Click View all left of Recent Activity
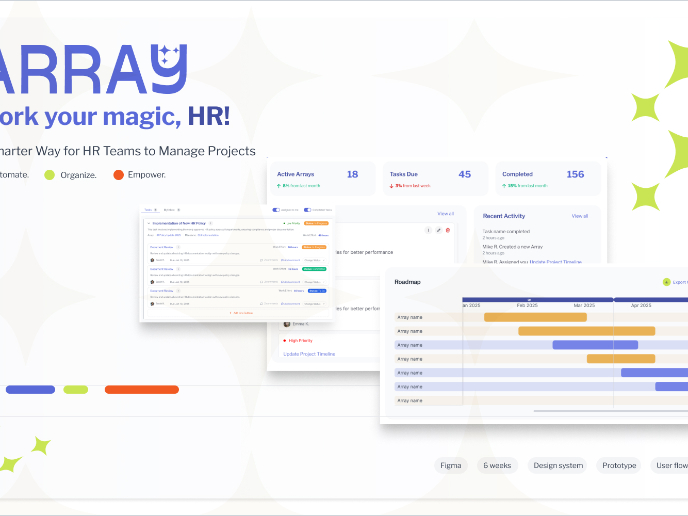Viewport: 688px width, 516px height. (x=445, y=214)
